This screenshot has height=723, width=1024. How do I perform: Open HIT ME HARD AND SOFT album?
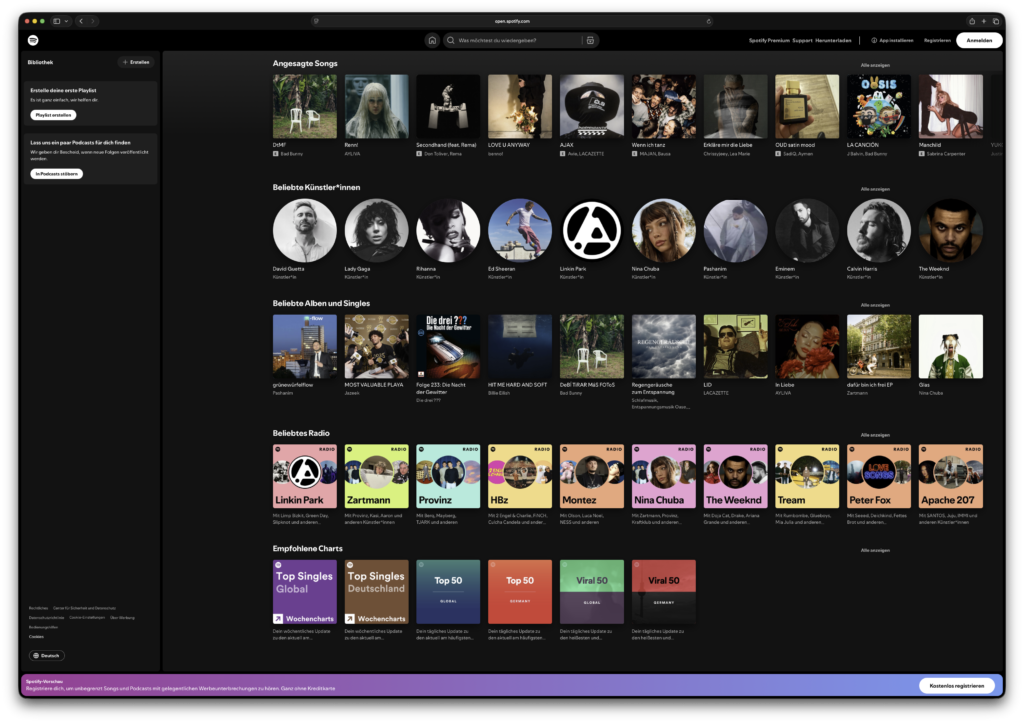pos(520,347)
